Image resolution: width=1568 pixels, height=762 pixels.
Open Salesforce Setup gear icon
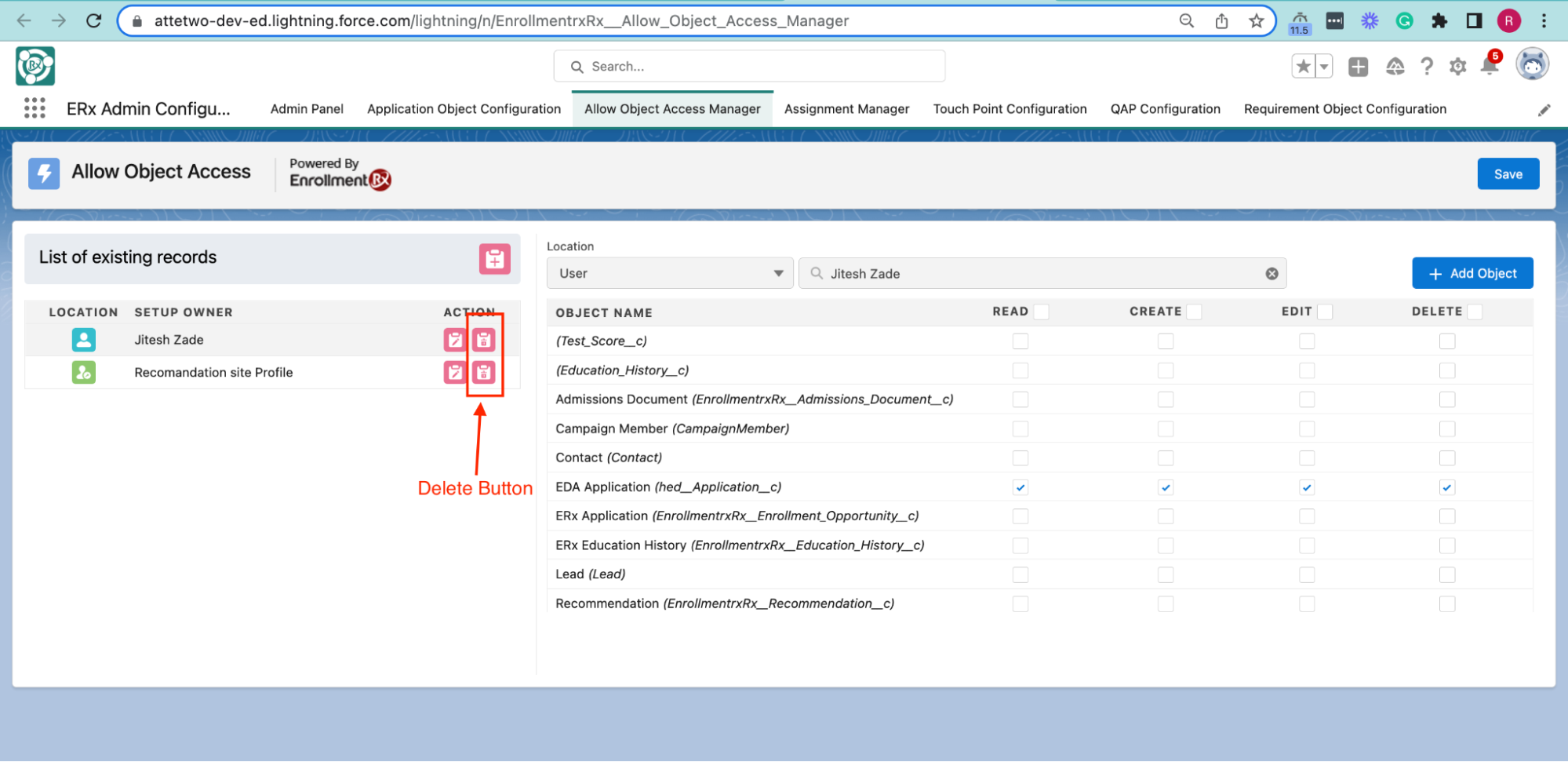click(x=1457, y=67)
